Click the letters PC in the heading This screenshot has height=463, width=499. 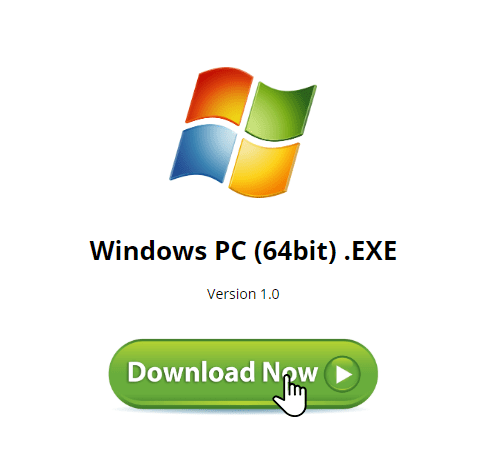pos(231,251)
